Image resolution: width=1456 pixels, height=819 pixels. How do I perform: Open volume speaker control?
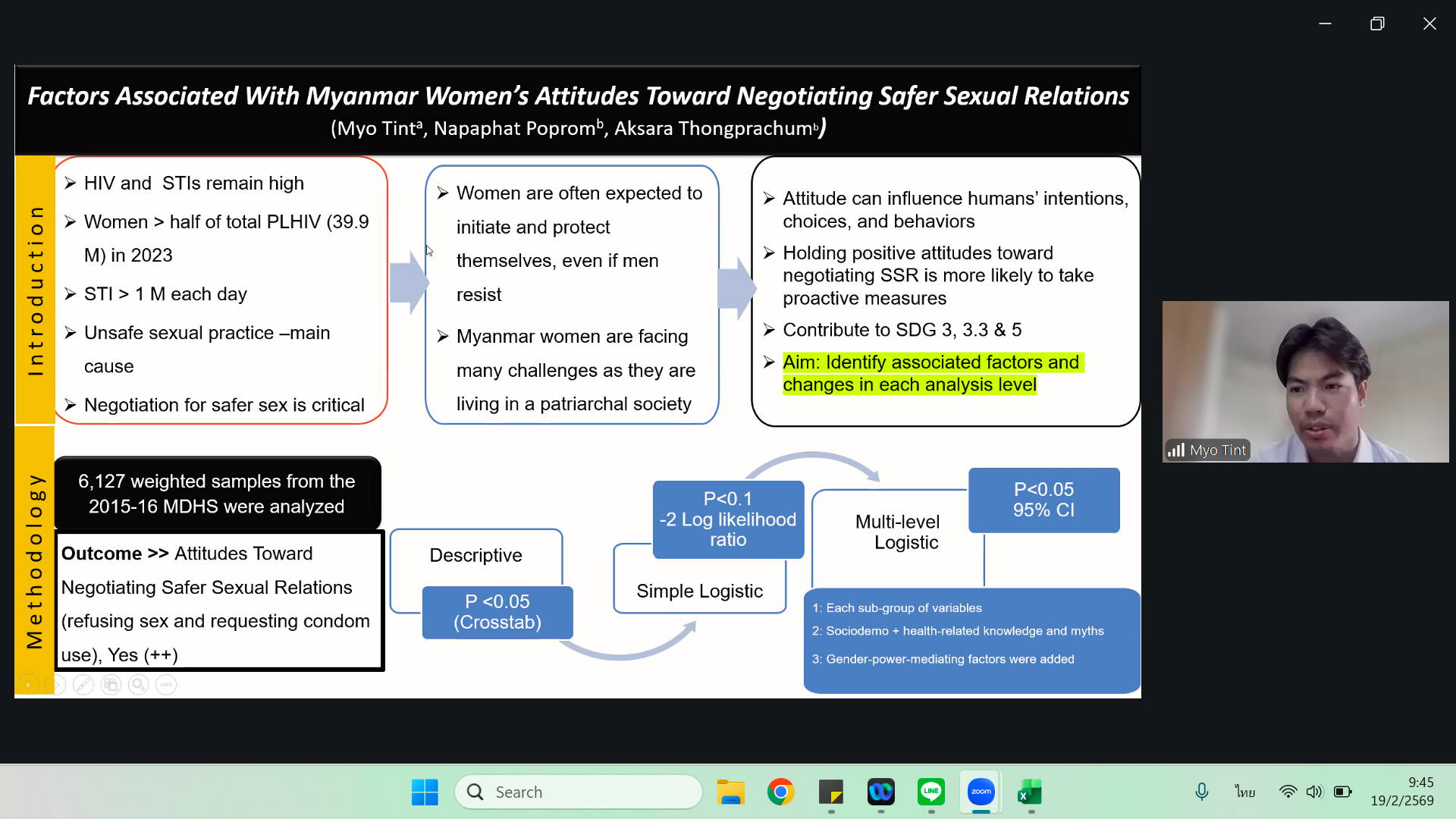[x=1314, y=792]
